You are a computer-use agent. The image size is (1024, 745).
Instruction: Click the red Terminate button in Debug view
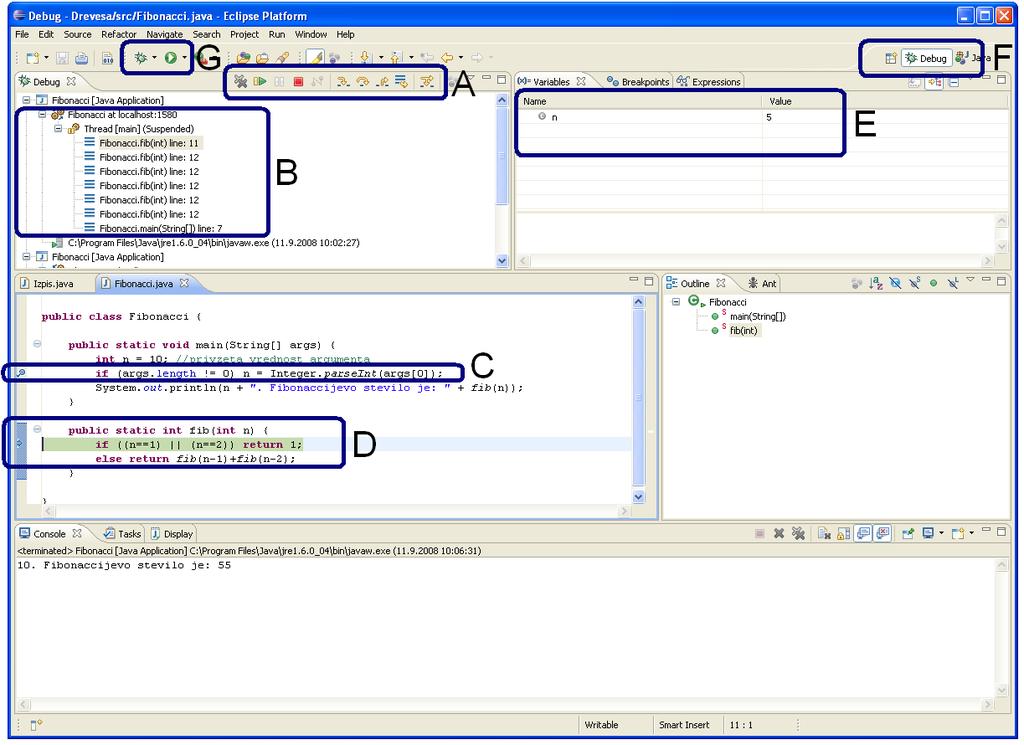click(x=298, y=82)
